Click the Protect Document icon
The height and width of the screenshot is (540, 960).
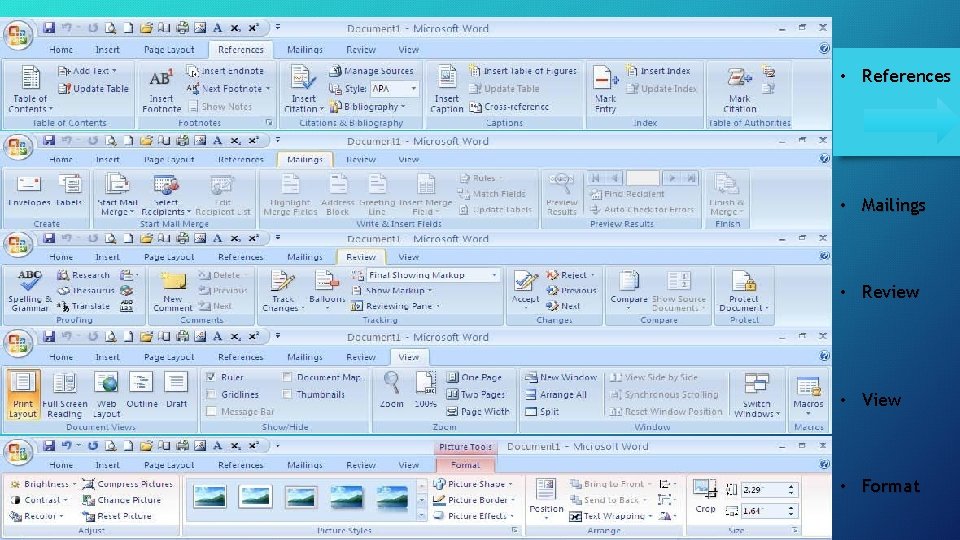point(744,282)
